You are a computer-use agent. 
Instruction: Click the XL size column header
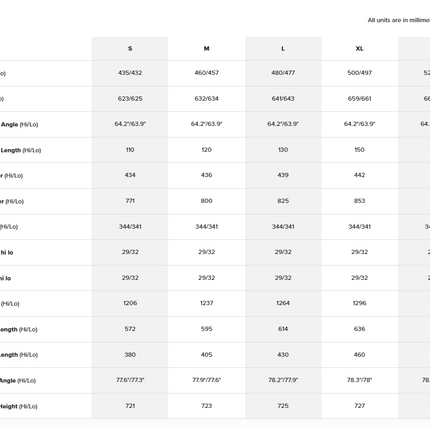coord(359,49)
